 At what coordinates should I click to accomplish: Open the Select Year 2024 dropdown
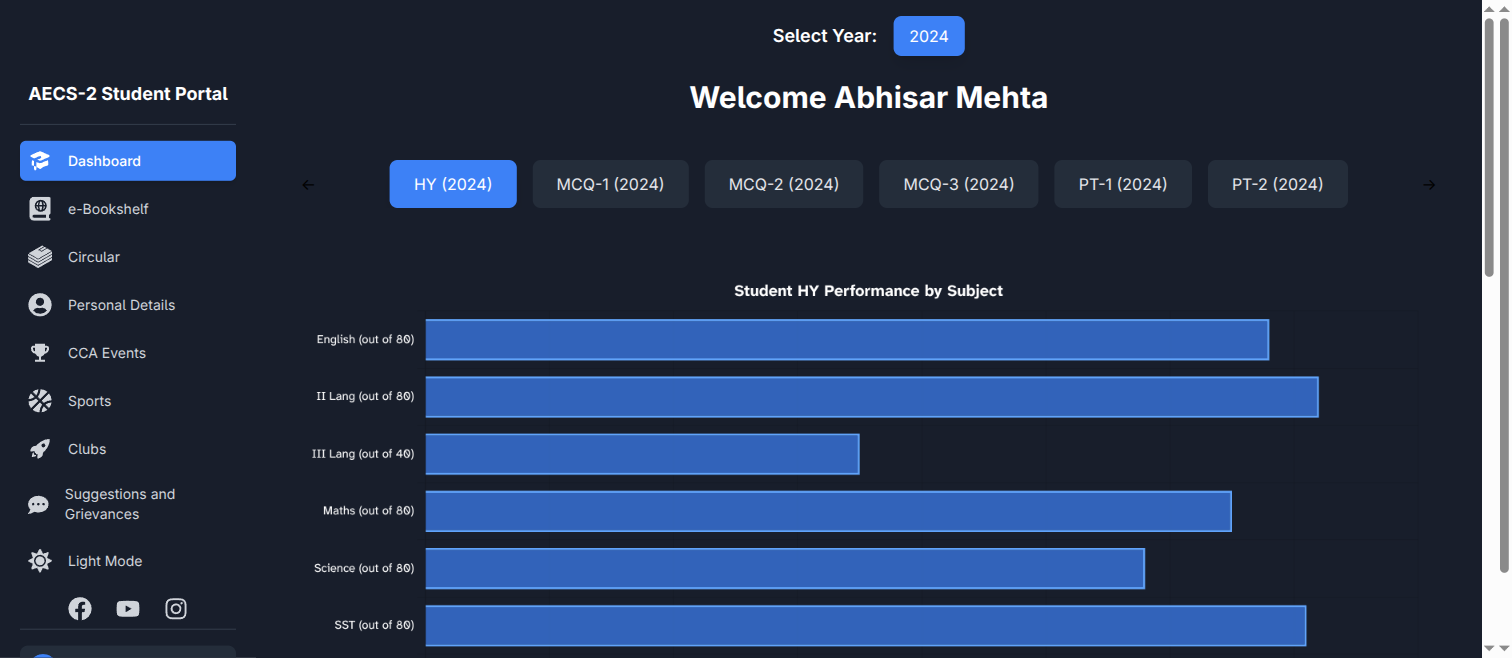coord(928,36)
